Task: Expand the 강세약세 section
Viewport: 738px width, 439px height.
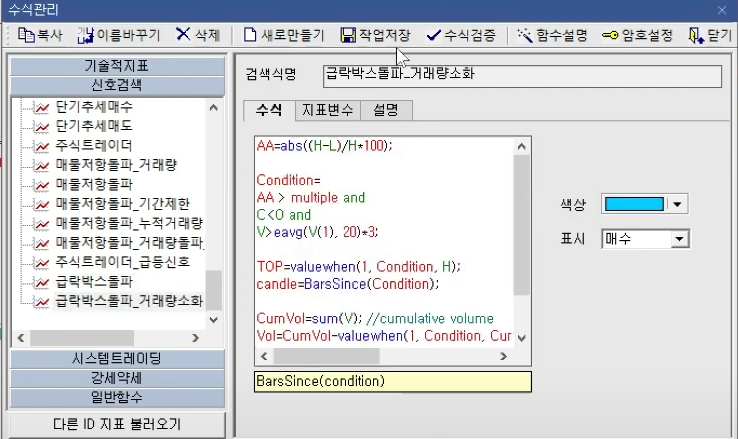Action: click(x=117, y=379)
